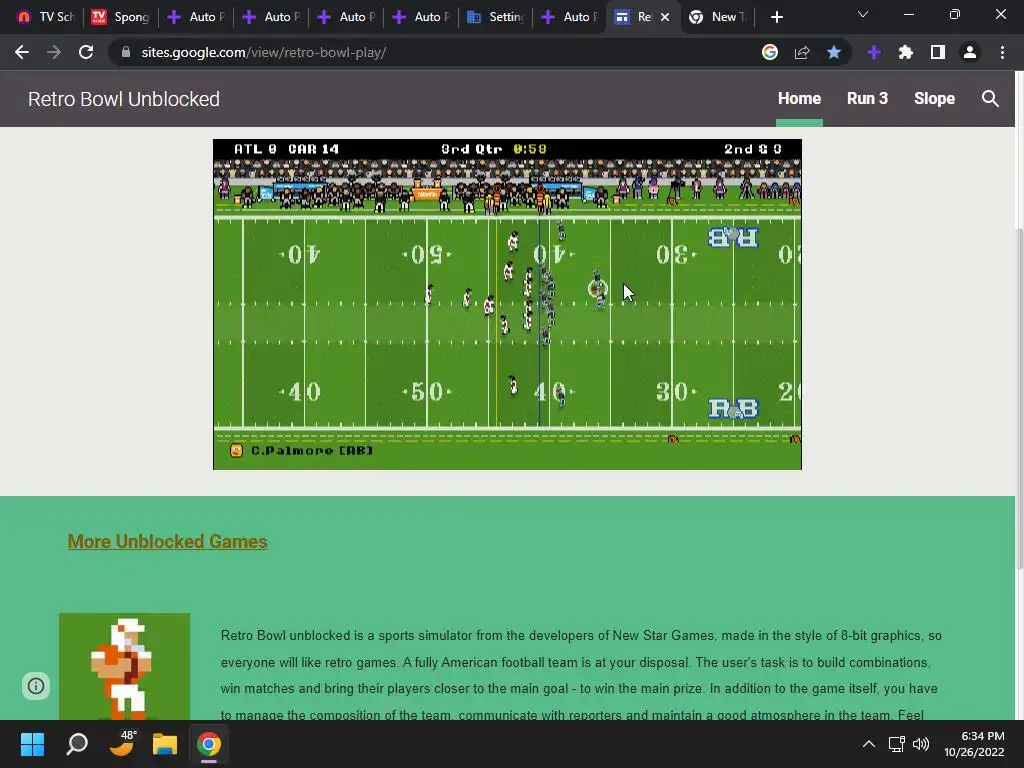Reload the Retro Bowl page

[x=86, y=52]
